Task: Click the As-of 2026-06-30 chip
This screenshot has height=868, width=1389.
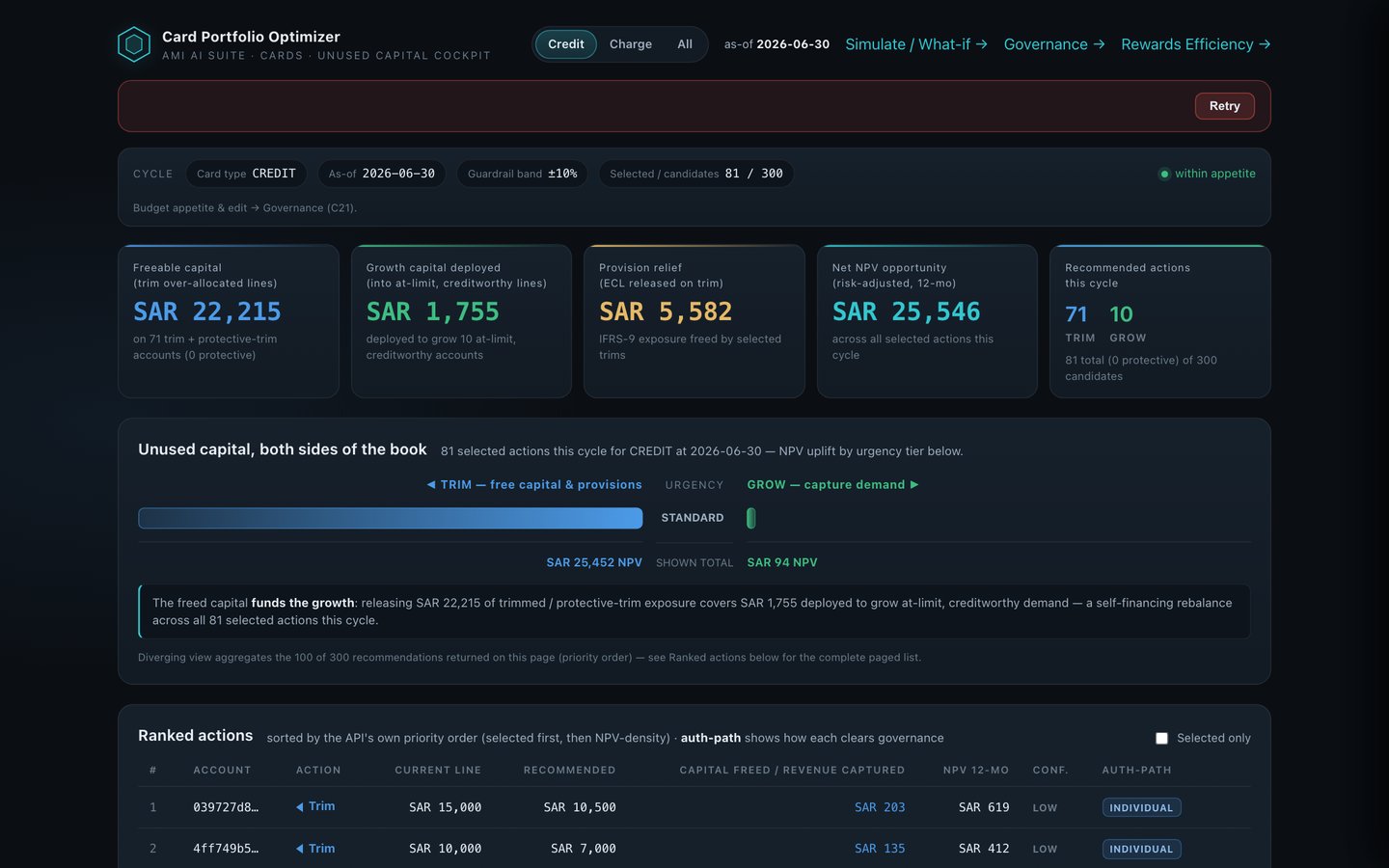Action: [x=382, y=174]
